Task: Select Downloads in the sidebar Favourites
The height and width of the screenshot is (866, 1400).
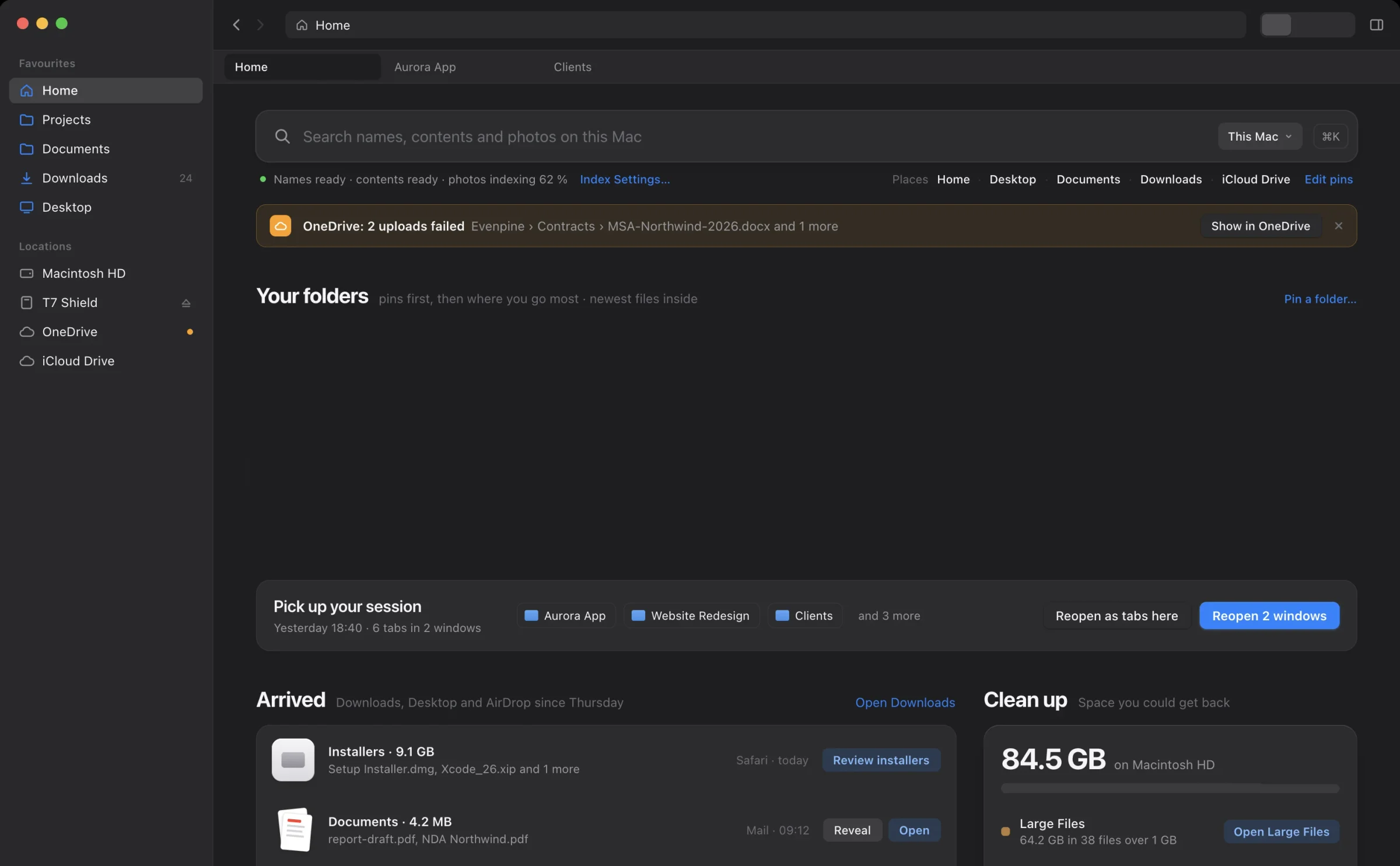Action: pyautogui.click(x=106, y=178)
